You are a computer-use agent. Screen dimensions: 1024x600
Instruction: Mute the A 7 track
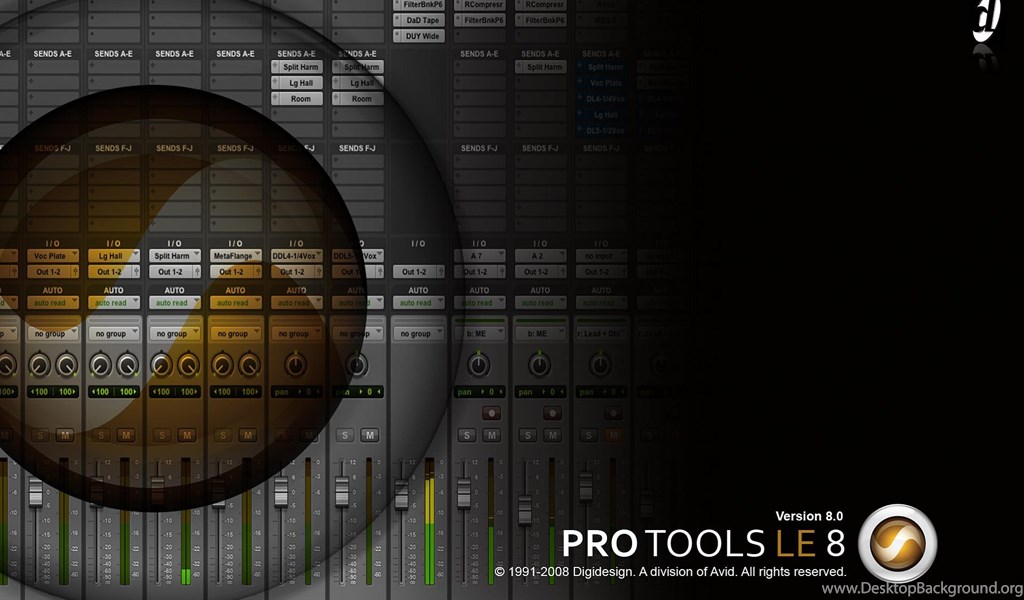(x=491, y=435)
